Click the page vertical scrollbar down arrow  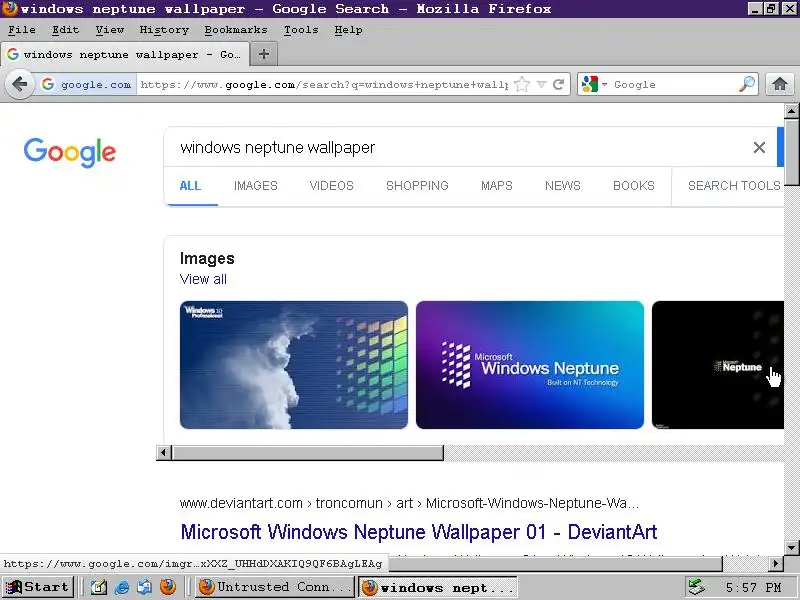point(791,547)
